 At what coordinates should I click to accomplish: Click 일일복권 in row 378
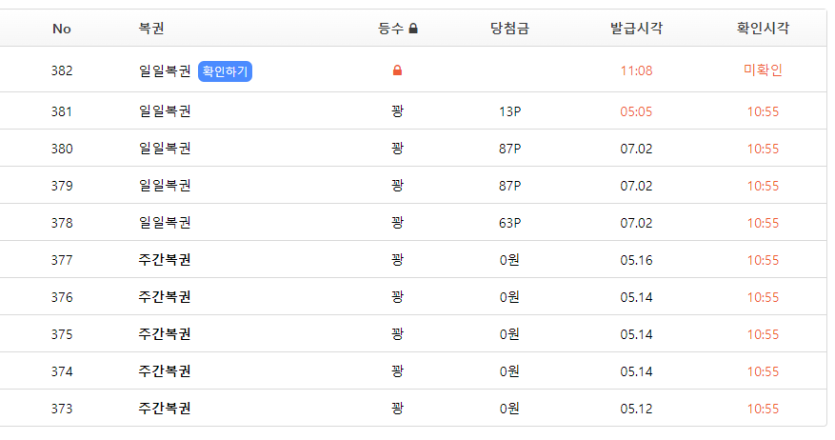pyautogui.click(x=165, y=223)
